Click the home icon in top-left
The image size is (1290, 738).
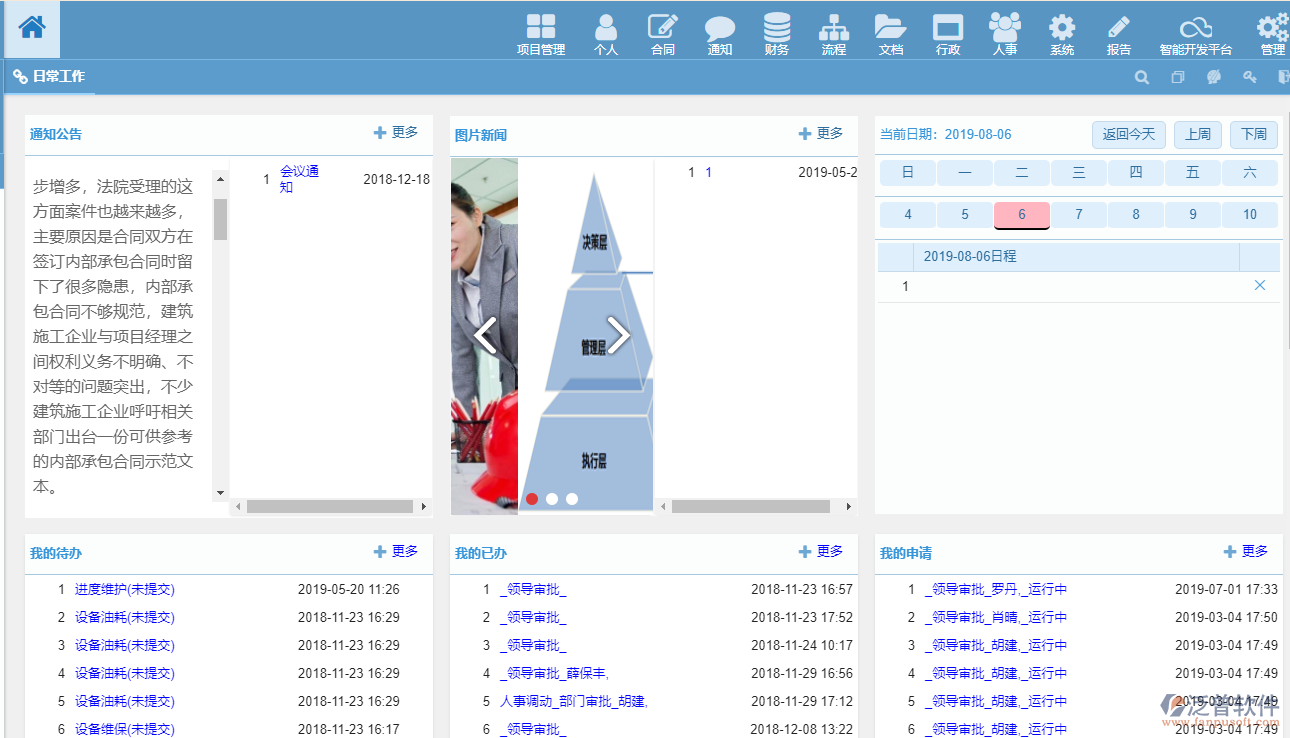pyautogui.click(x=32, y=28)
